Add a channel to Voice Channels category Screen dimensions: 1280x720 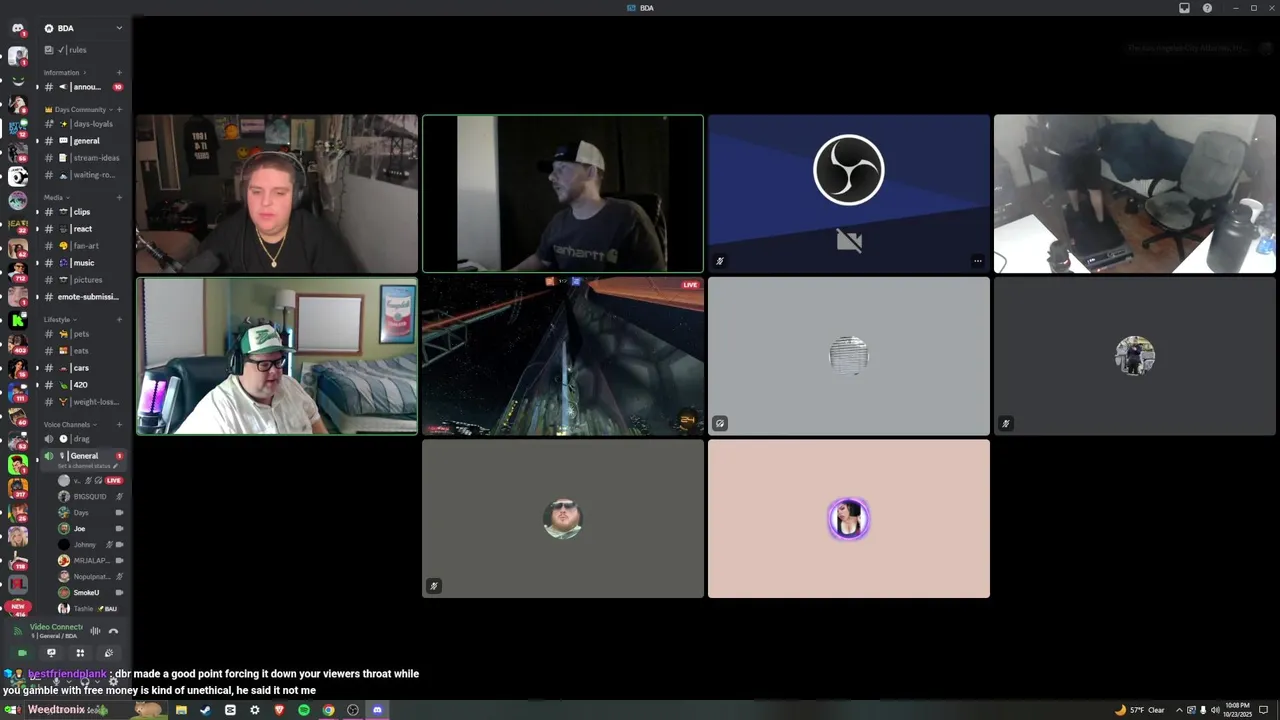(119, 424)
